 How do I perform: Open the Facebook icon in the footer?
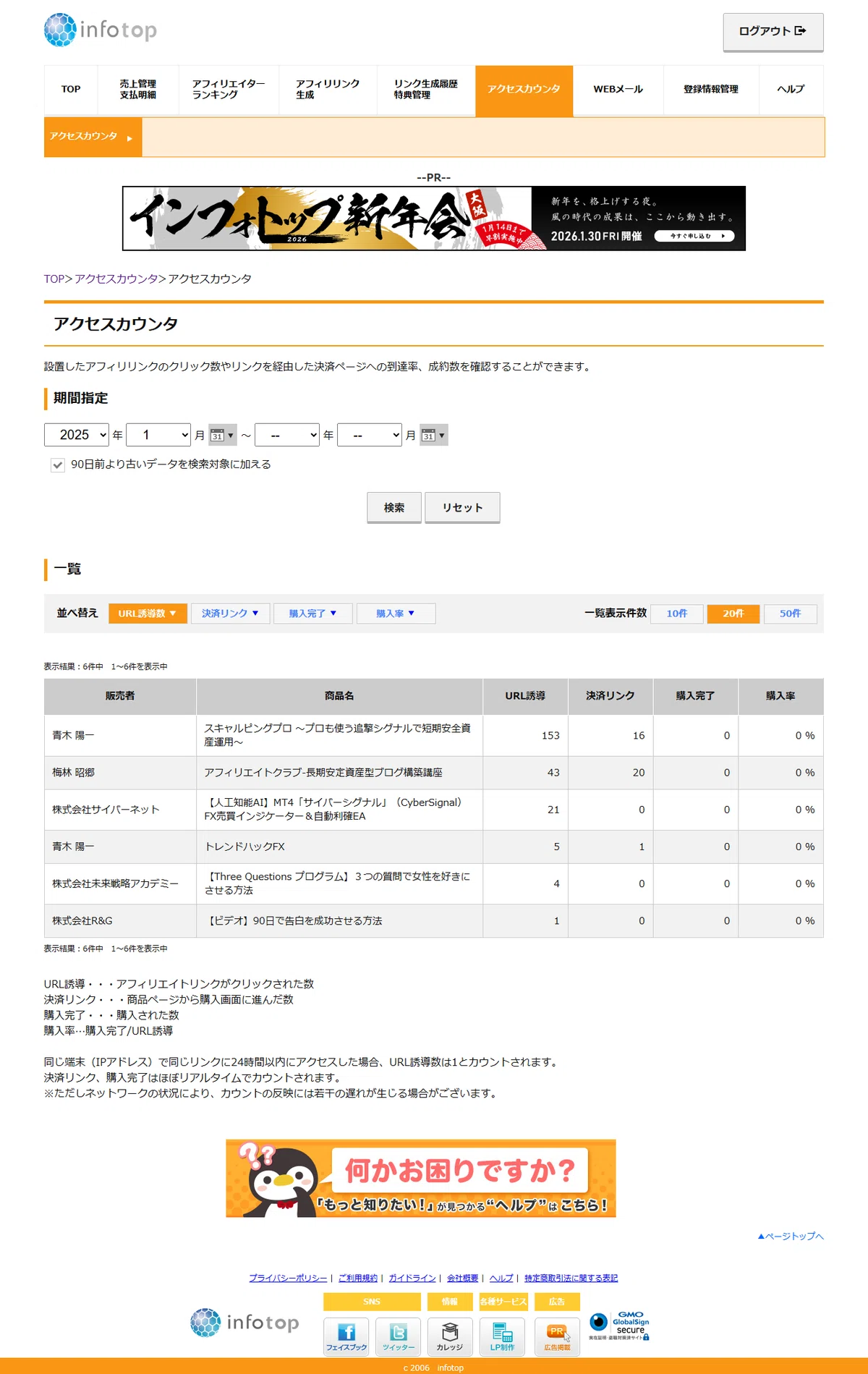click(x=346, y=1336)
